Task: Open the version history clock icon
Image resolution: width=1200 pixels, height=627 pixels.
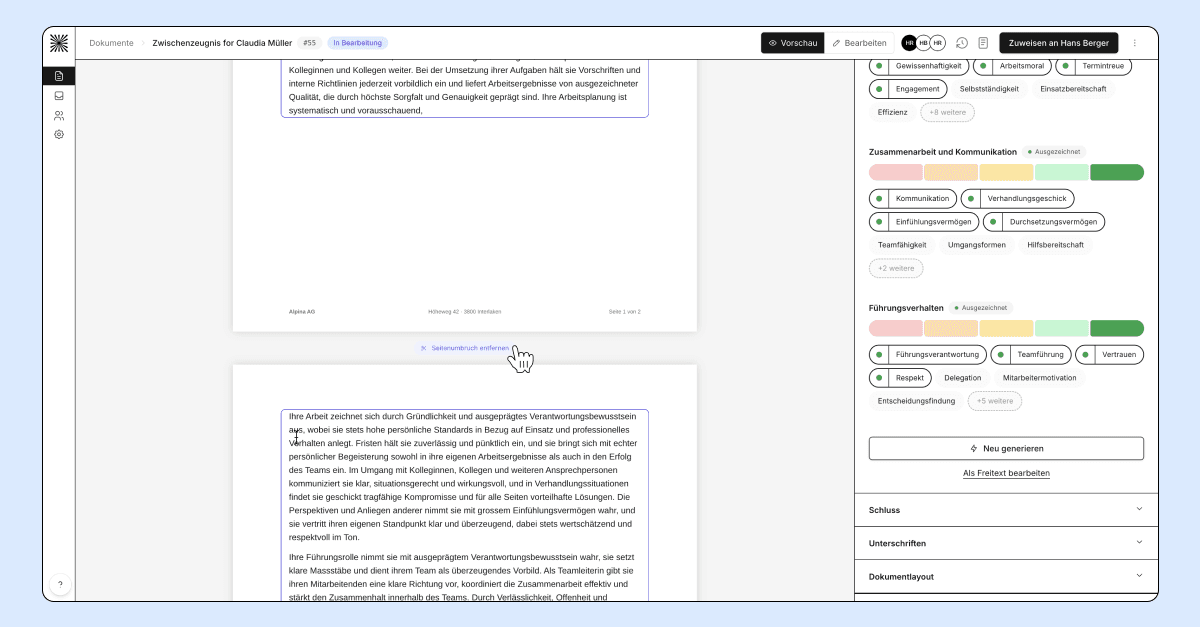Action: (x=961, y=43)
